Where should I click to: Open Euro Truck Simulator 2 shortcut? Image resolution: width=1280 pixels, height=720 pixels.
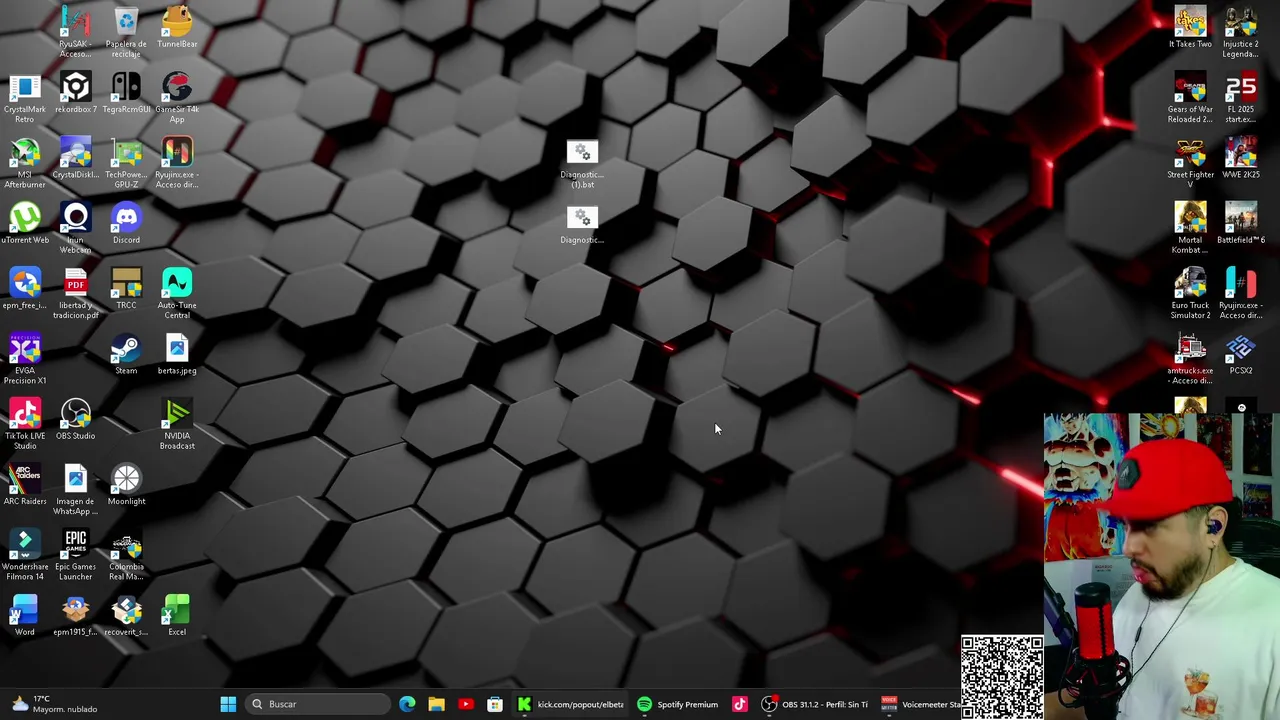[1190, 293]
